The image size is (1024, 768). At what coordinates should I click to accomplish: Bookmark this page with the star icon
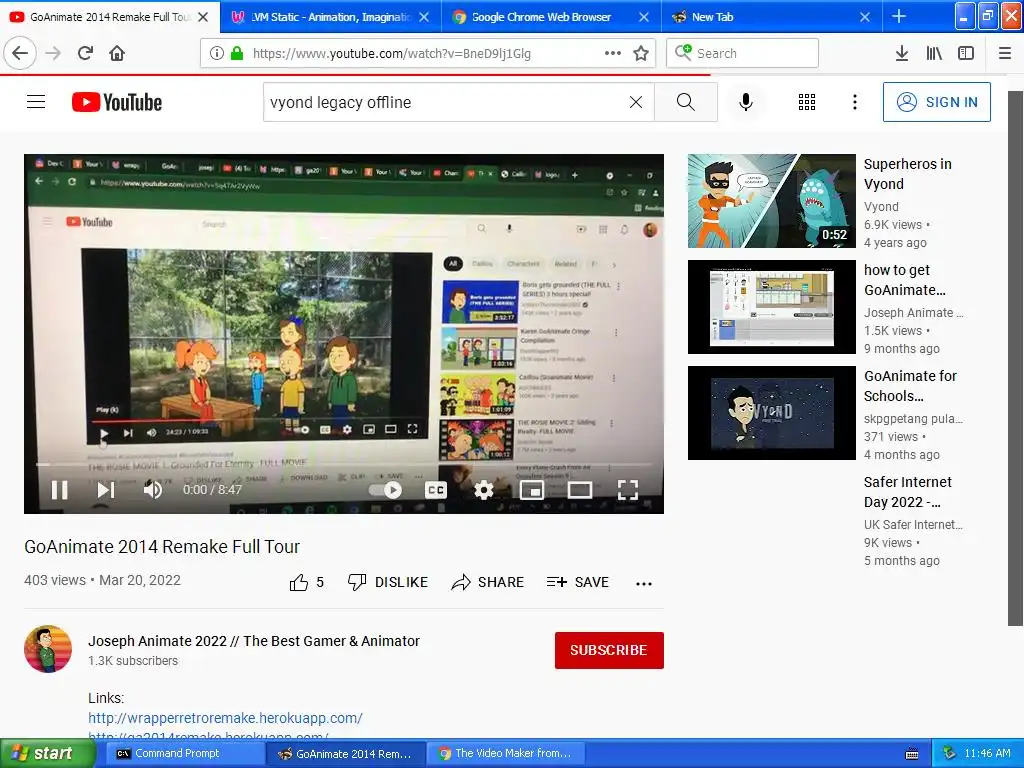(x=641, y=53)
